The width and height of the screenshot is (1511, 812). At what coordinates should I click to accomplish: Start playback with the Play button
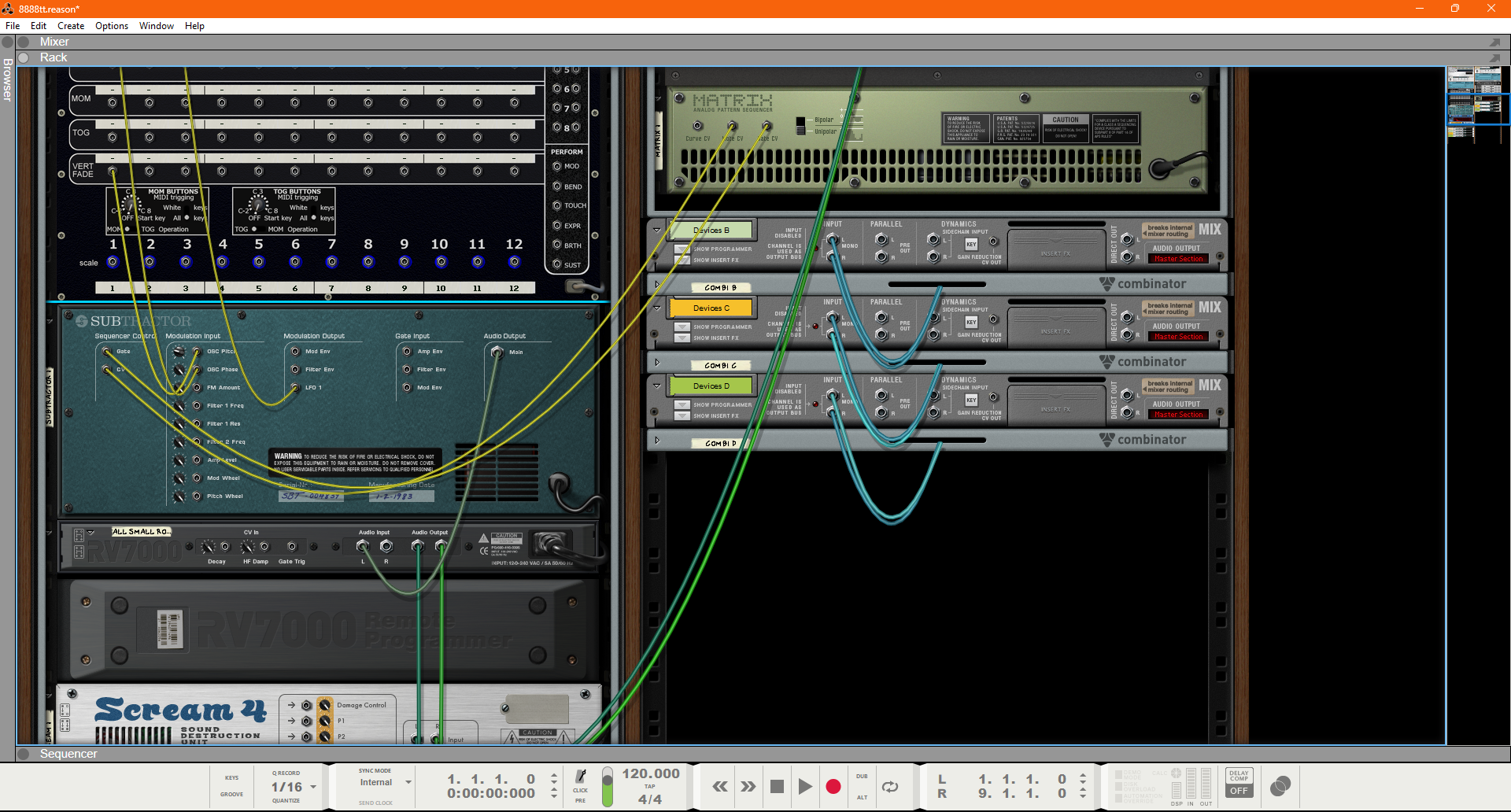tap(805, 787)
